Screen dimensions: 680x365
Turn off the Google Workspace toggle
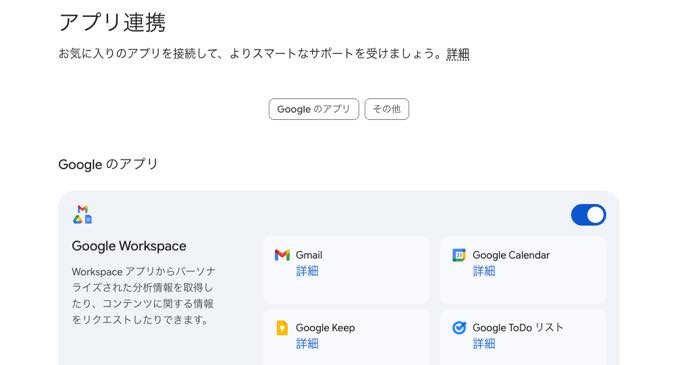coord(588,215)
